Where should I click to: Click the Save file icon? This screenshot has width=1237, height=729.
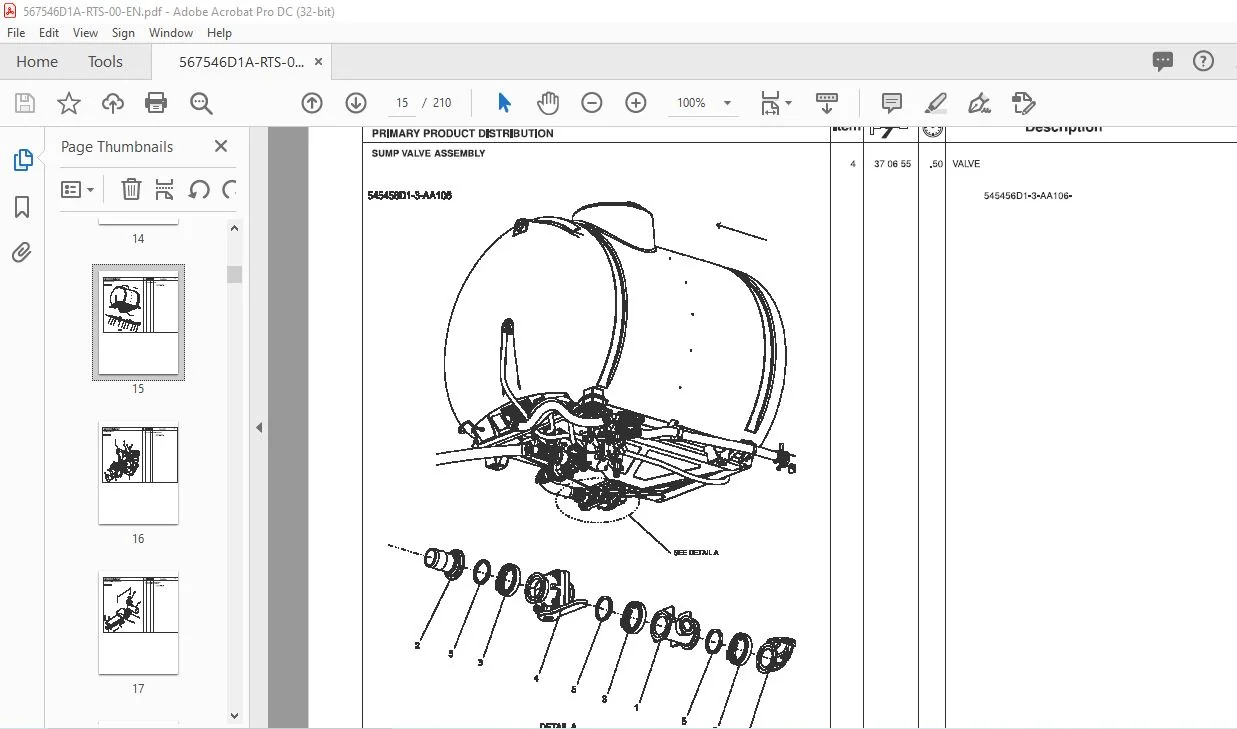[25, 103]
